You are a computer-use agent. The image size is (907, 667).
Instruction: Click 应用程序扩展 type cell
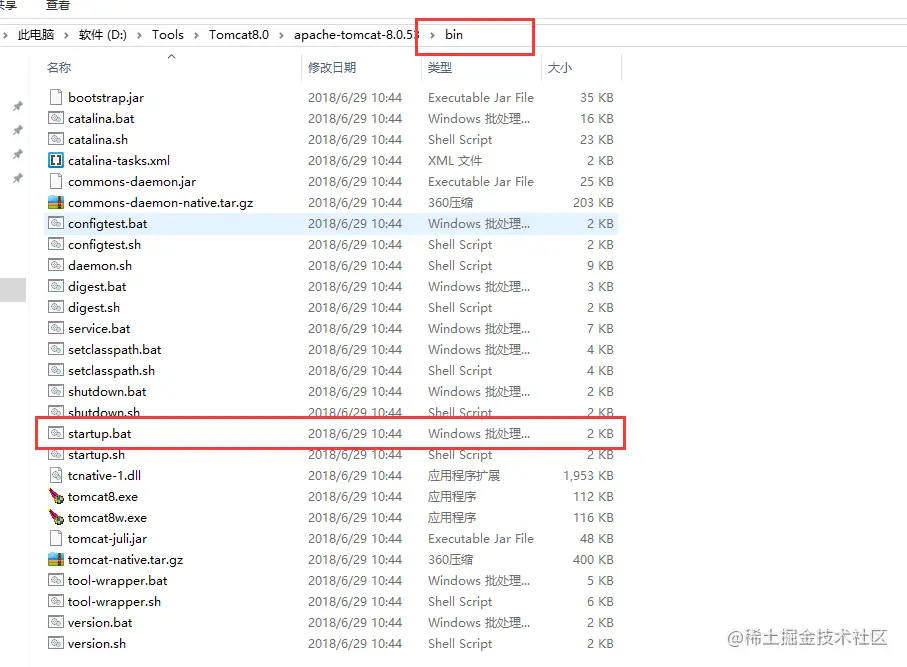(464, 476)
